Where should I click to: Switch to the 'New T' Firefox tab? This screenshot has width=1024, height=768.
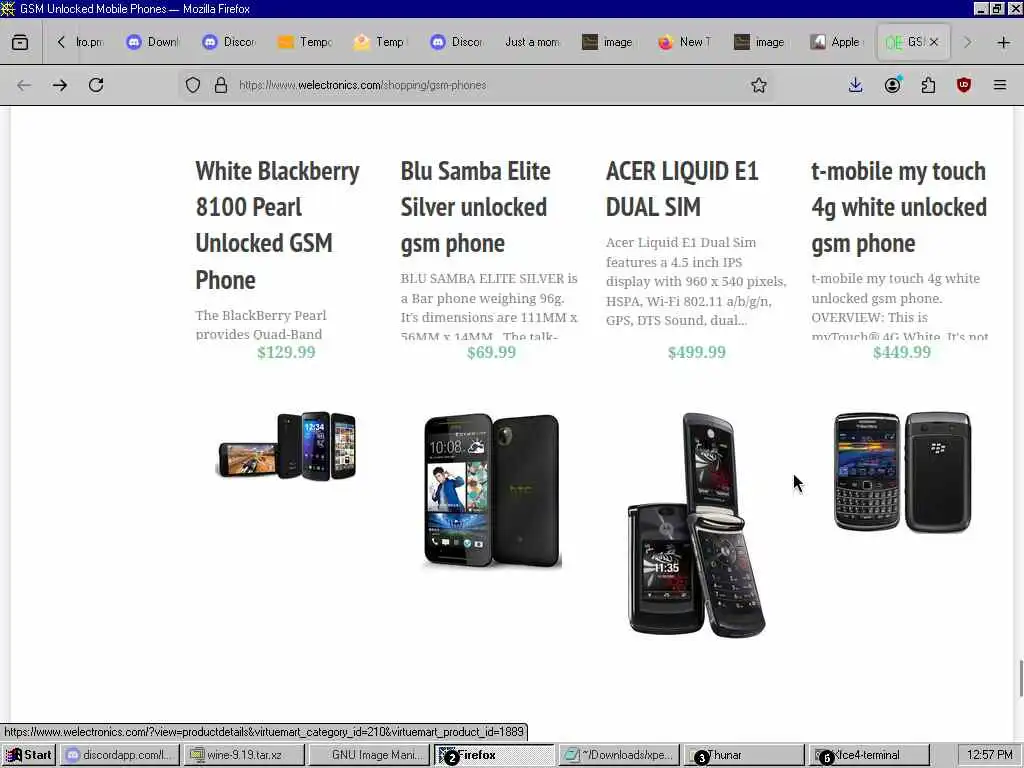[685, 42]
